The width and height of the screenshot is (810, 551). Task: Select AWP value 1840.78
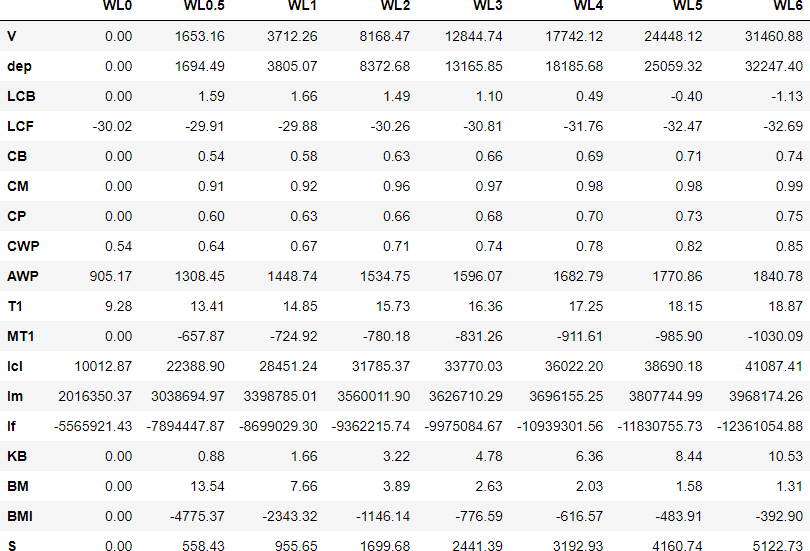(x=777, y=276)
